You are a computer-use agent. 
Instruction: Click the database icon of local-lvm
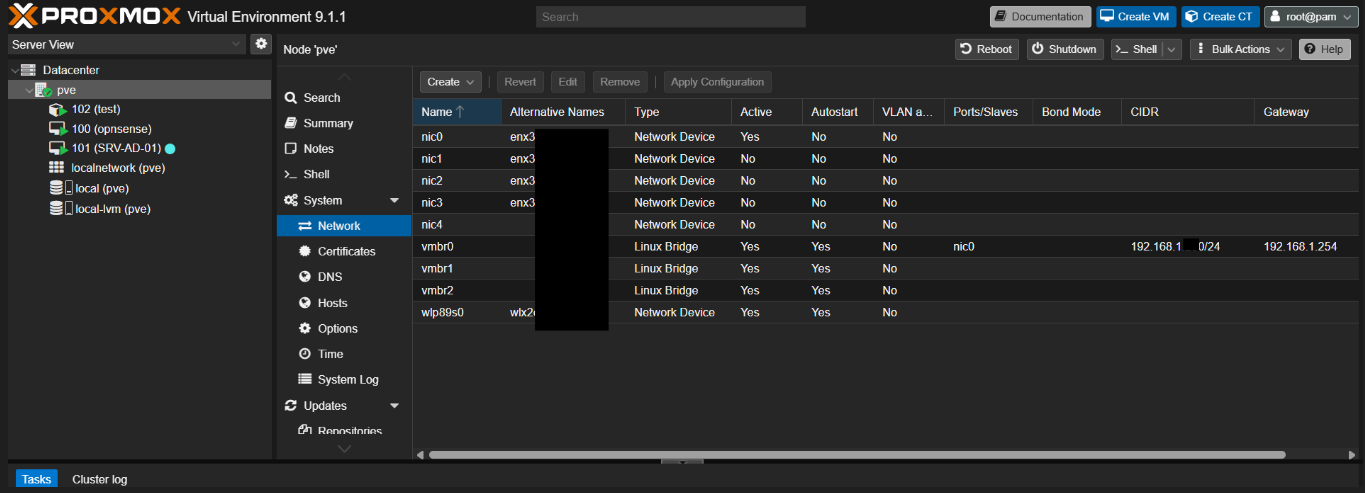click(56, 209)
